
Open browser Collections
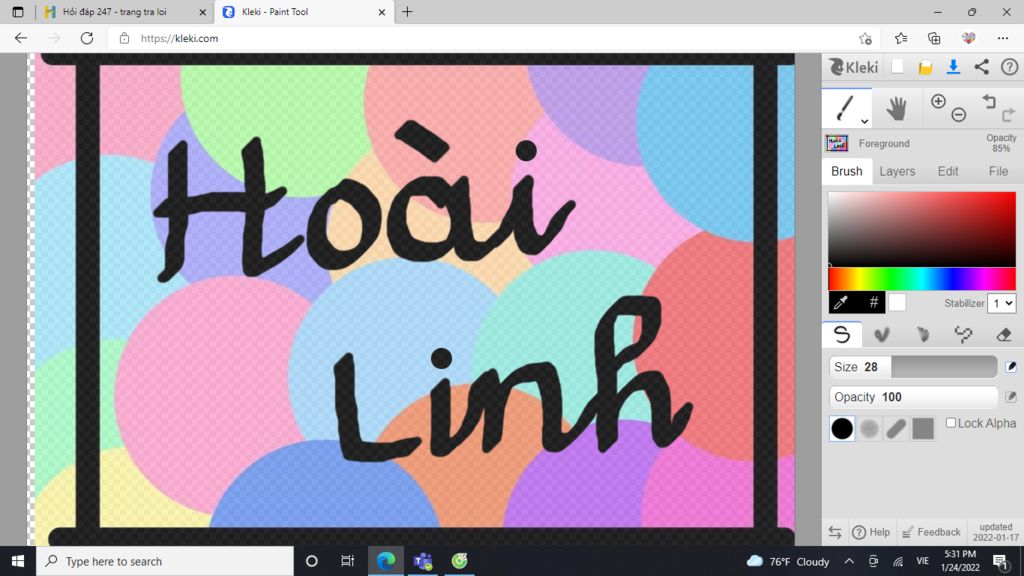click(935, 39)
